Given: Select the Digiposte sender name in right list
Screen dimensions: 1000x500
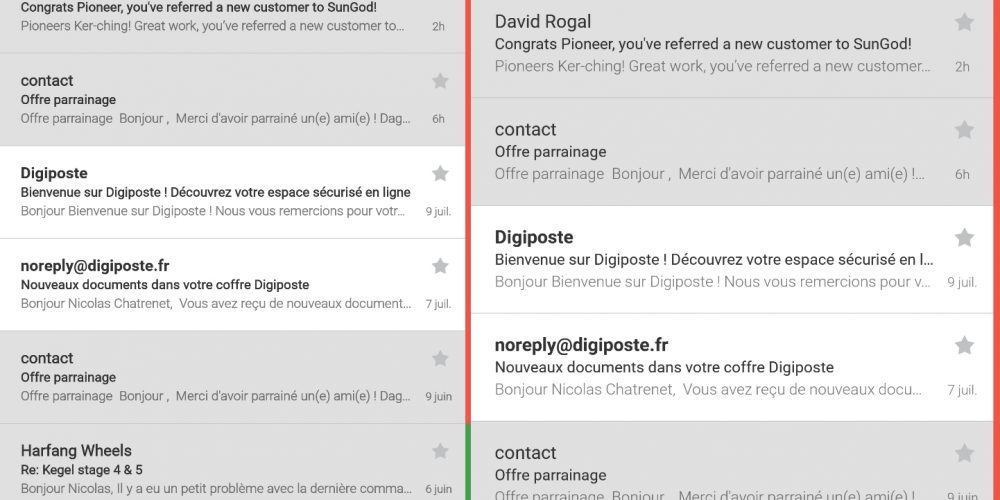Looking at the screenshot, I should pos(534,237).
